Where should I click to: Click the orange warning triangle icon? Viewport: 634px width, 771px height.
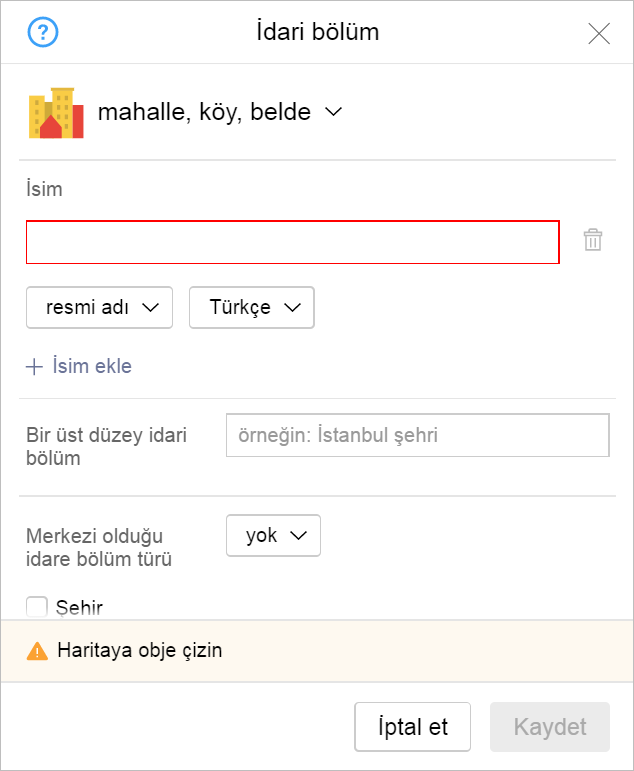[37, 651]
